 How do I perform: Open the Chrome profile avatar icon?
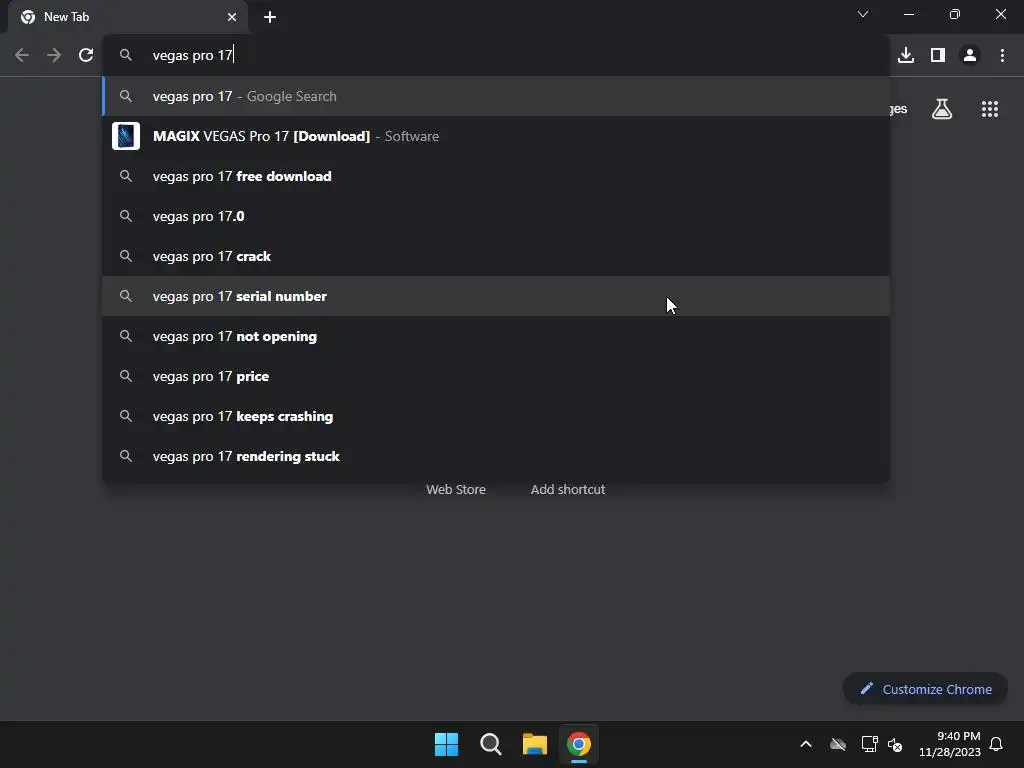click(970, 56)
